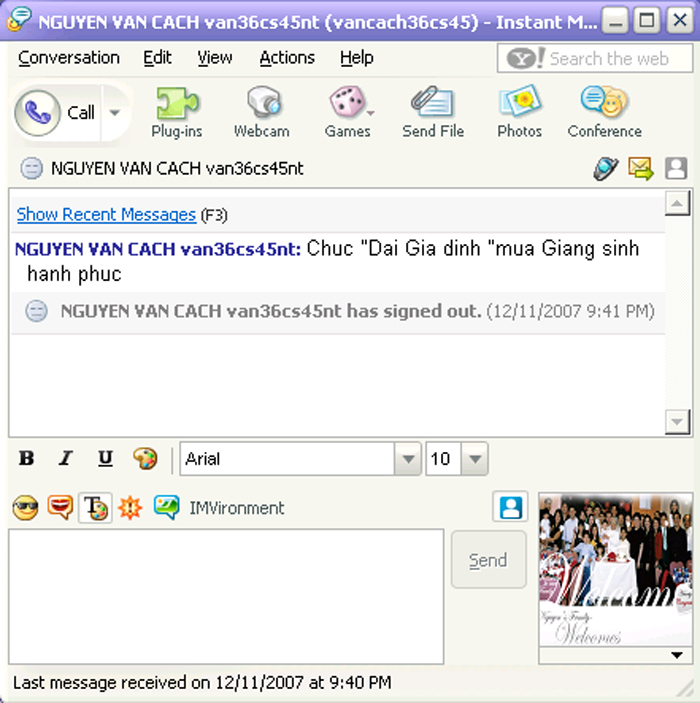Click the Send button
This screenshot has height=703, width=700.
488,560
